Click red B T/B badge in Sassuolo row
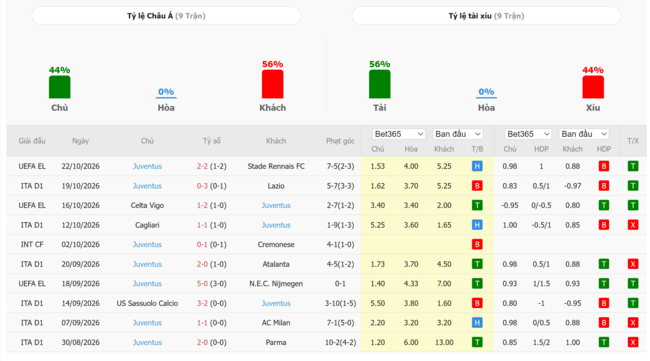 (x=477, y=303)
